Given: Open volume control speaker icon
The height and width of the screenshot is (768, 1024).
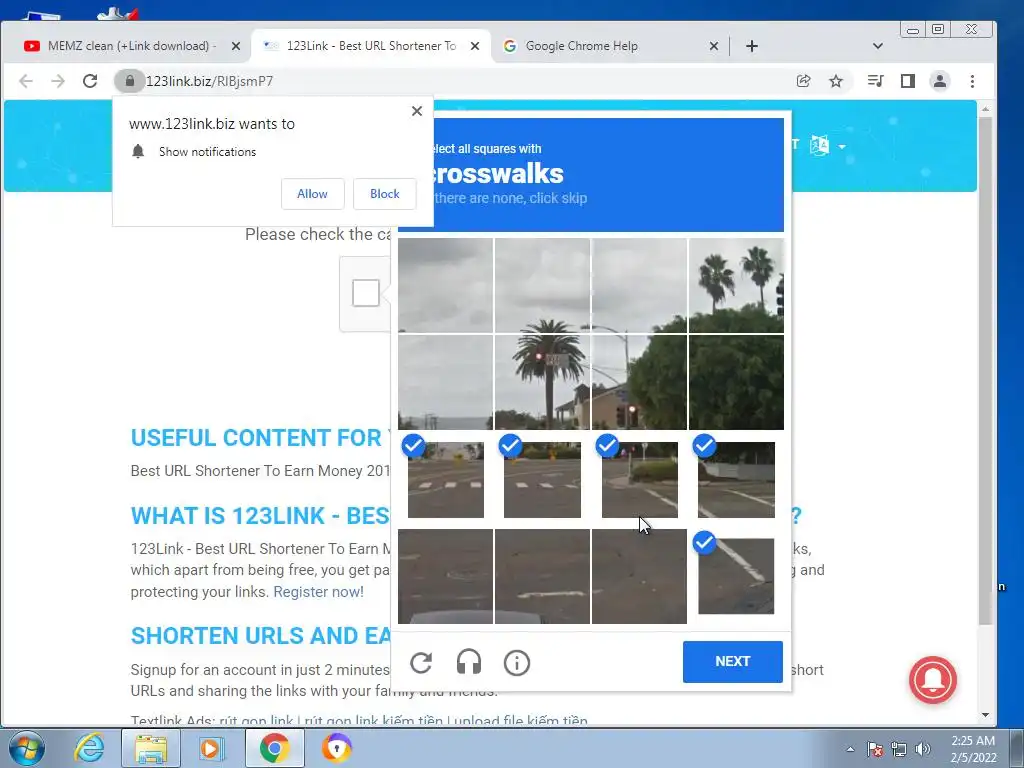Looking at the screenshot, I should [923, 749].
